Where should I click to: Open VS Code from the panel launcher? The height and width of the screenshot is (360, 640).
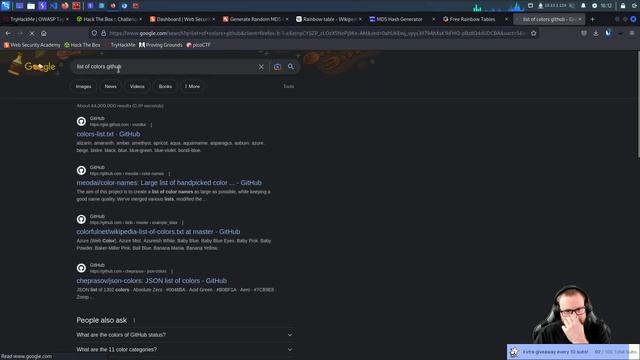coord(53,6)
